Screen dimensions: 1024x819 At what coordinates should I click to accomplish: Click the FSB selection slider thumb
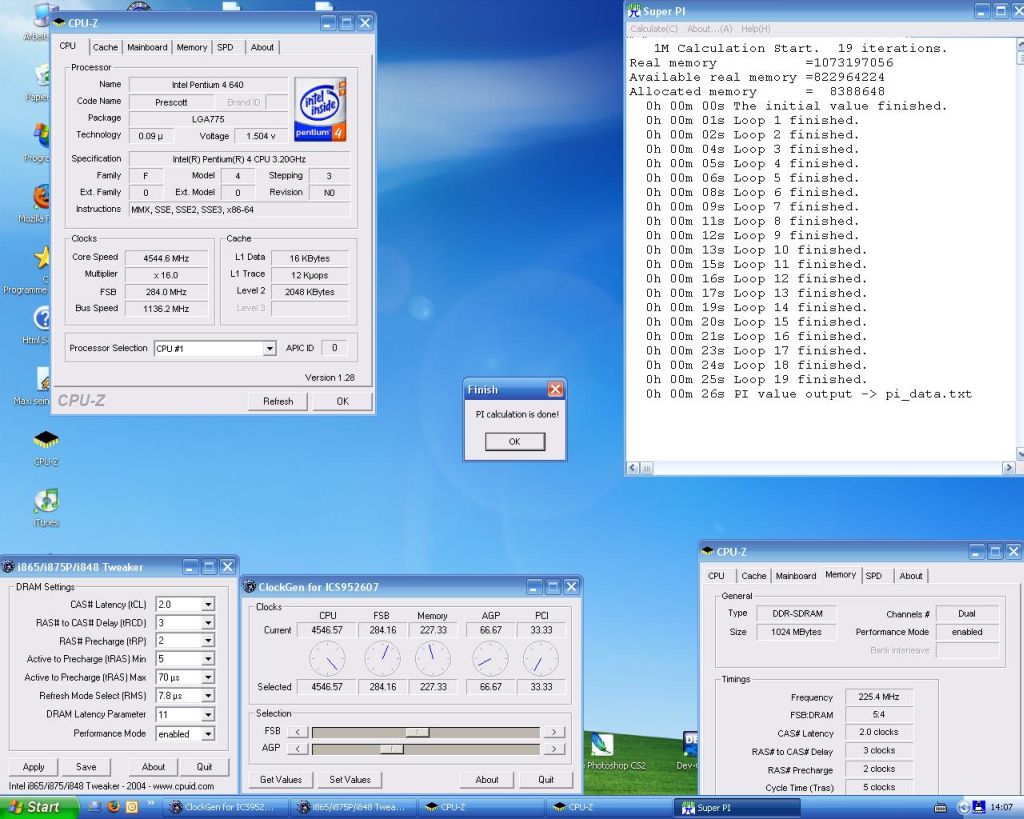pos(417,731)
